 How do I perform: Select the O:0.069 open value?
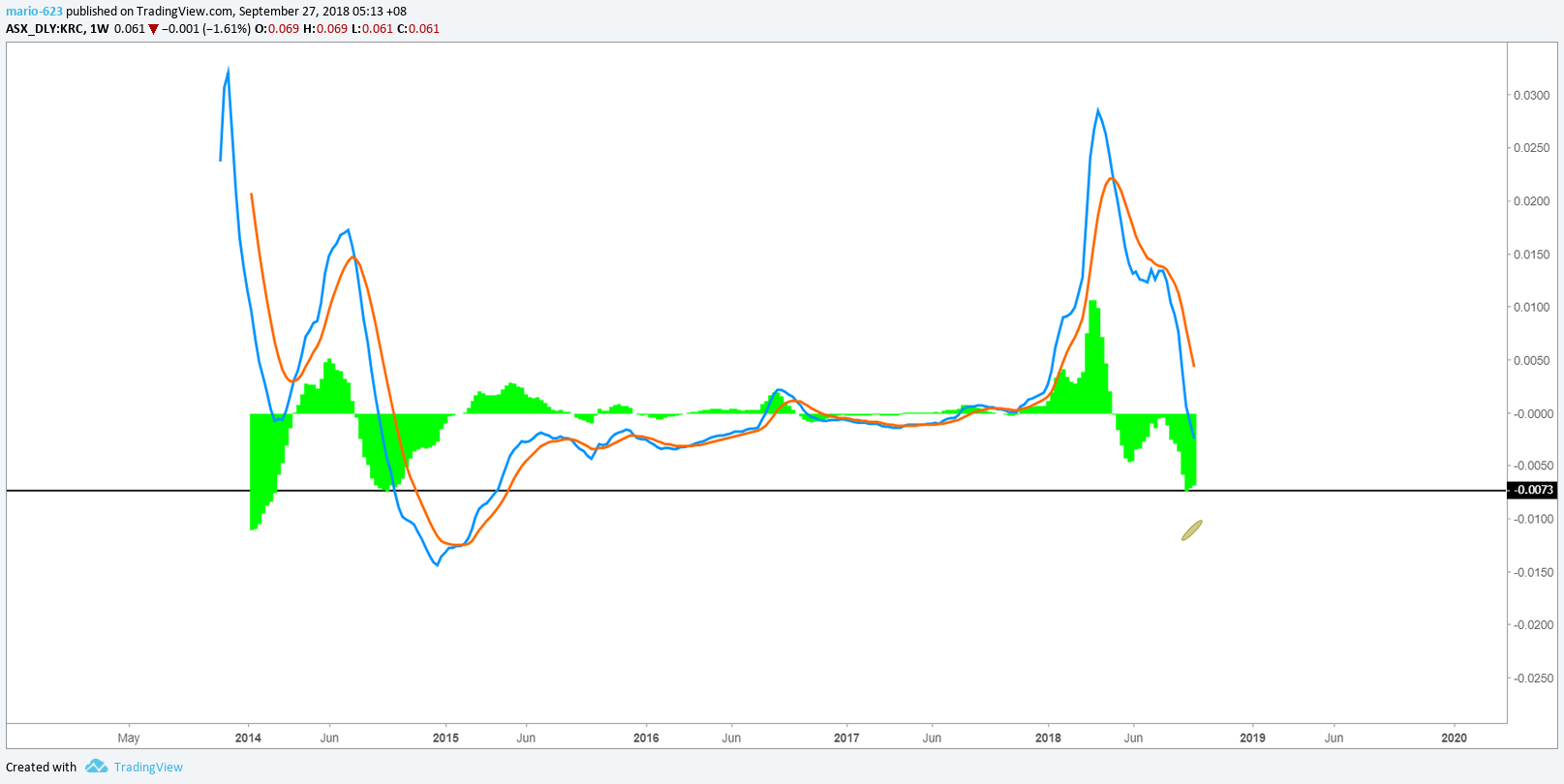click(276, 29)
